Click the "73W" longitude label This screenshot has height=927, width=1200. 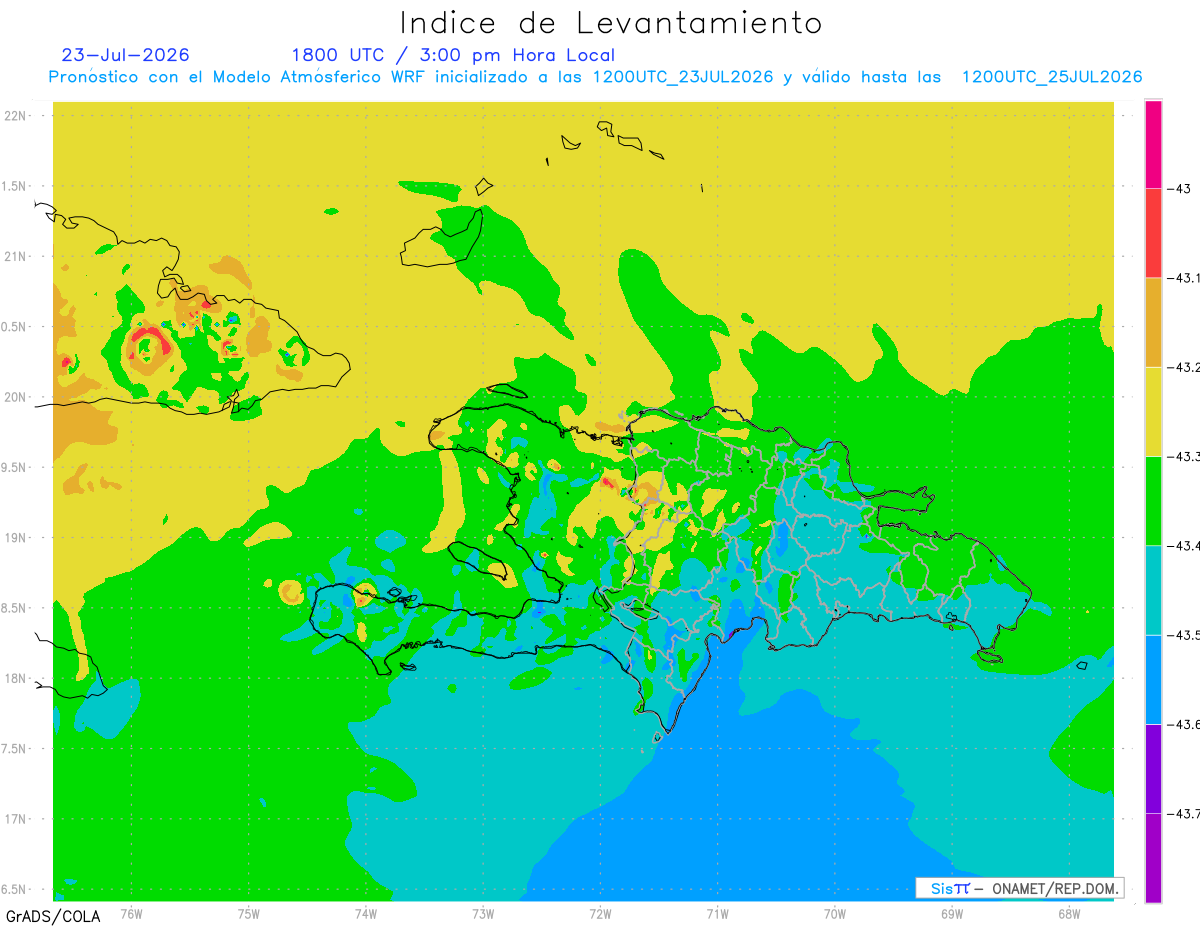tap(482, 913)
